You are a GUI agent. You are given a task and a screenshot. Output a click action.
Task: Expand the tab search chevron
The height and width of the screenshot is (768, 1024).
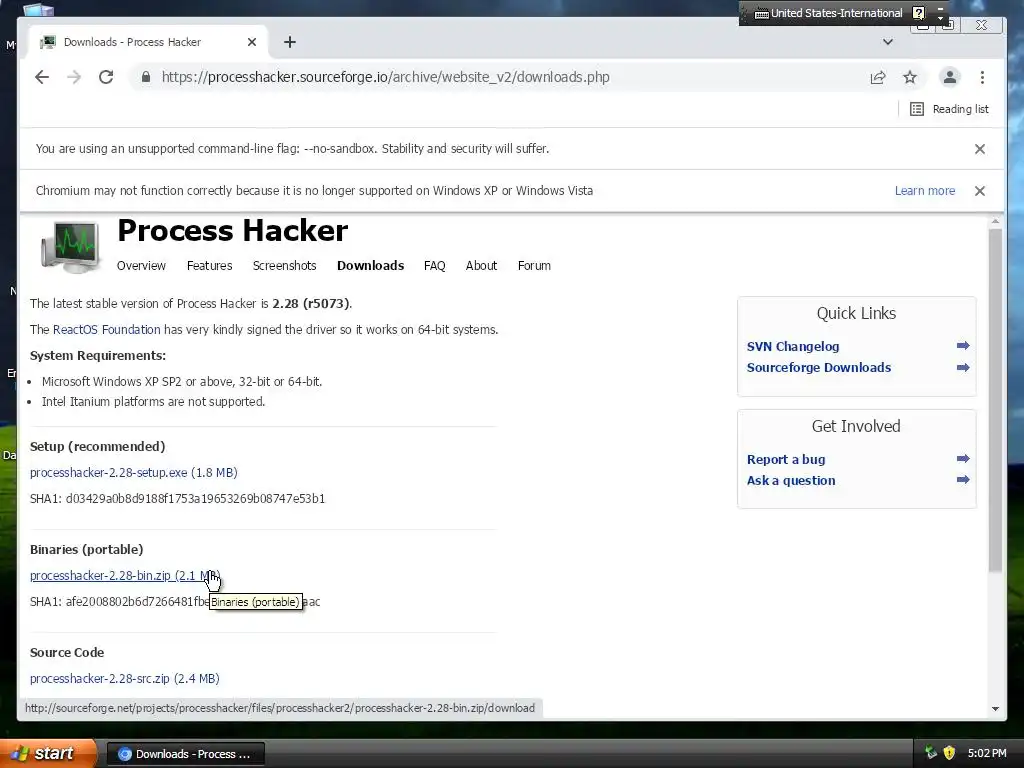888,42
